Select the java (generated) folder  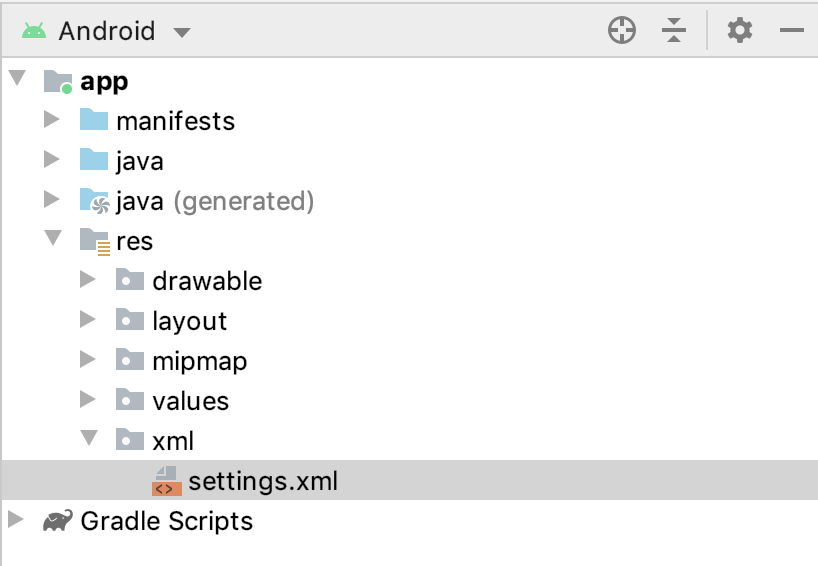[215, 201]
